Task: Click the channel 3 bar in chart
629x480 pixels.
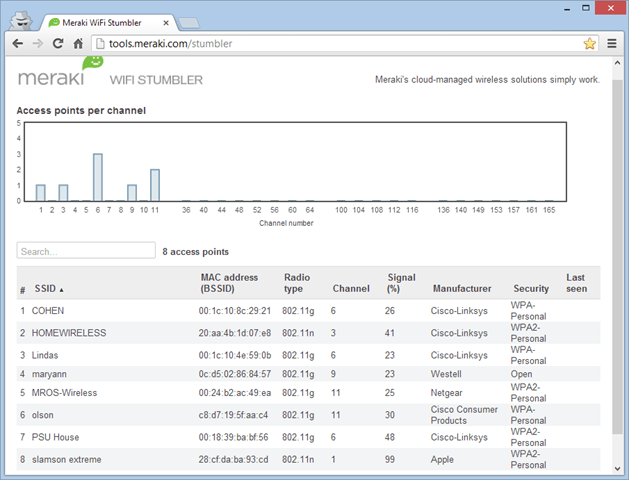Action: 63,193
